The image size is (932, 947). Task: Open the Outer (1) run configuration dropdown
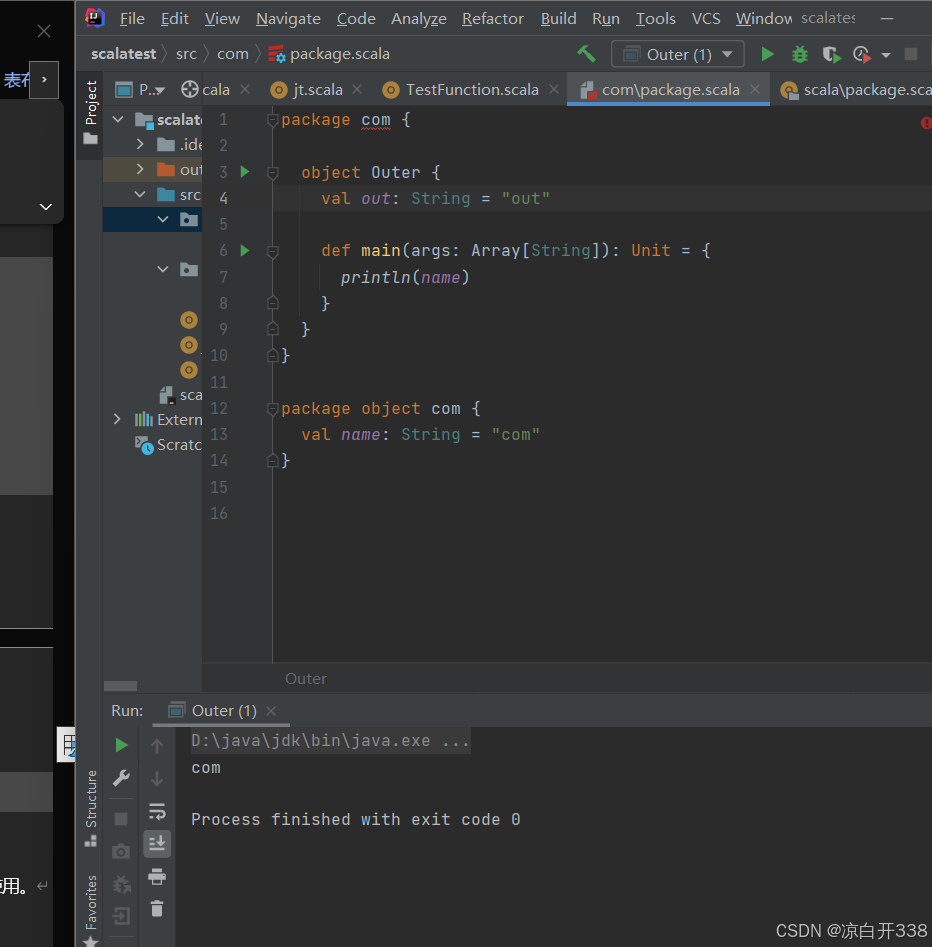tap(678, 54)
